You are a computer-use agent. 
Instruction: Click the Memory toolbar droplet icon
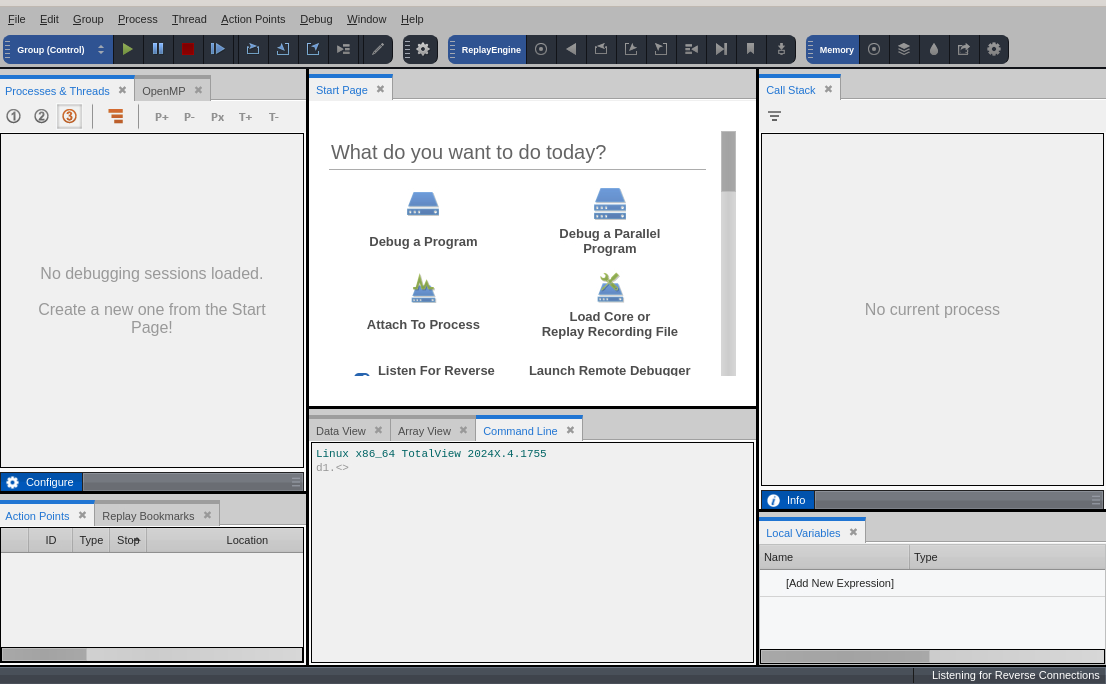coord(934,49)
